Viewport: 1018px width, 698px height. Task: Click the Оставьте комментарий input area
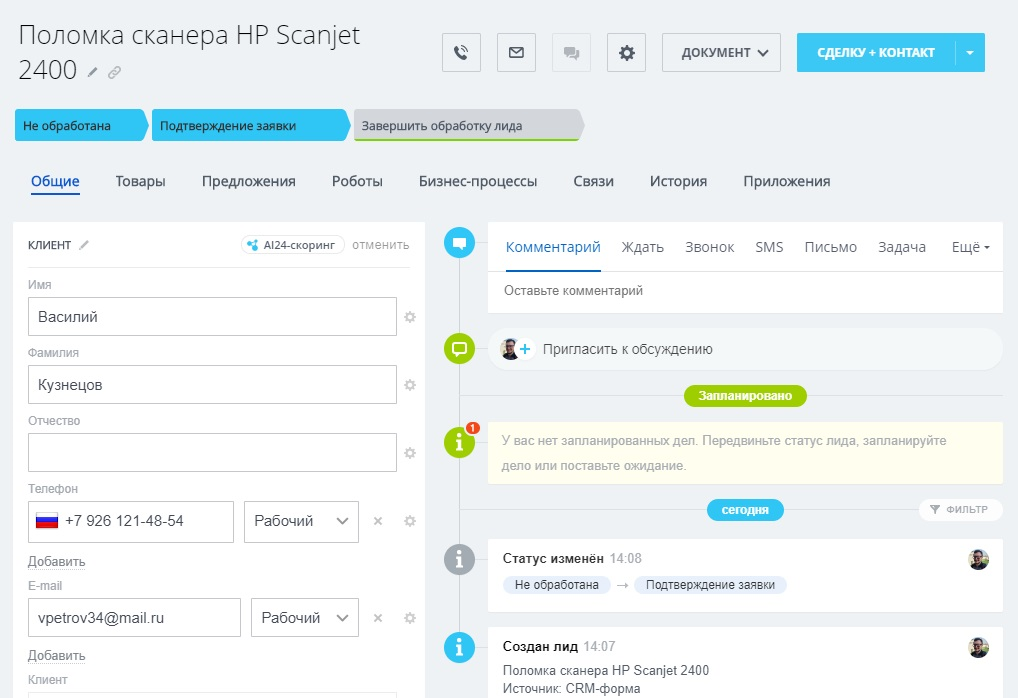[745, 292]
